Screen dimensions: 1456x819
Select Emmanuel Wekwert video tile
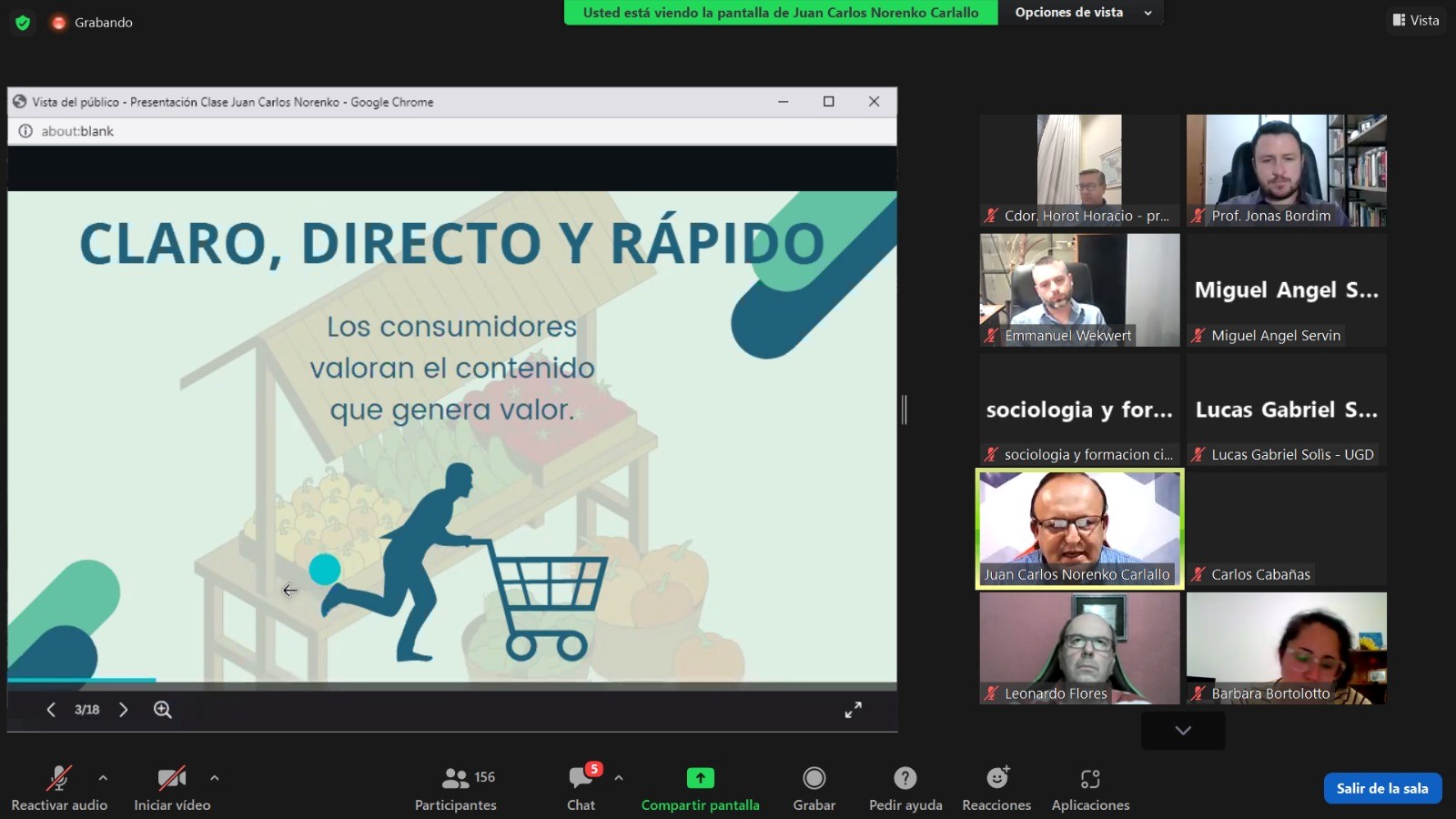click(x=1080, y=290)
